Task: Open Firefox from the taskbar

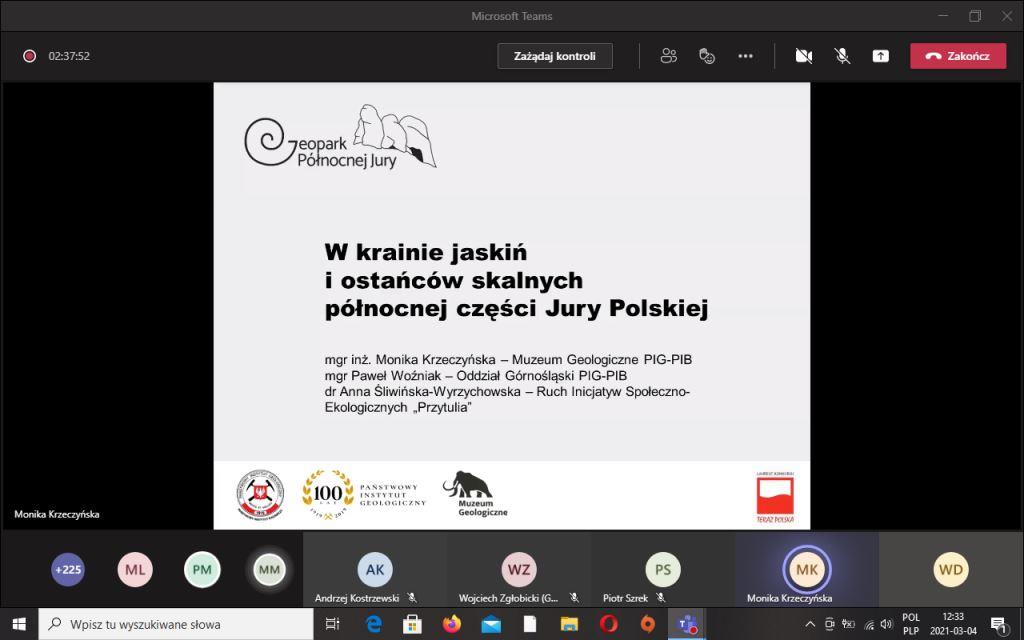Action: pos(452,624)
